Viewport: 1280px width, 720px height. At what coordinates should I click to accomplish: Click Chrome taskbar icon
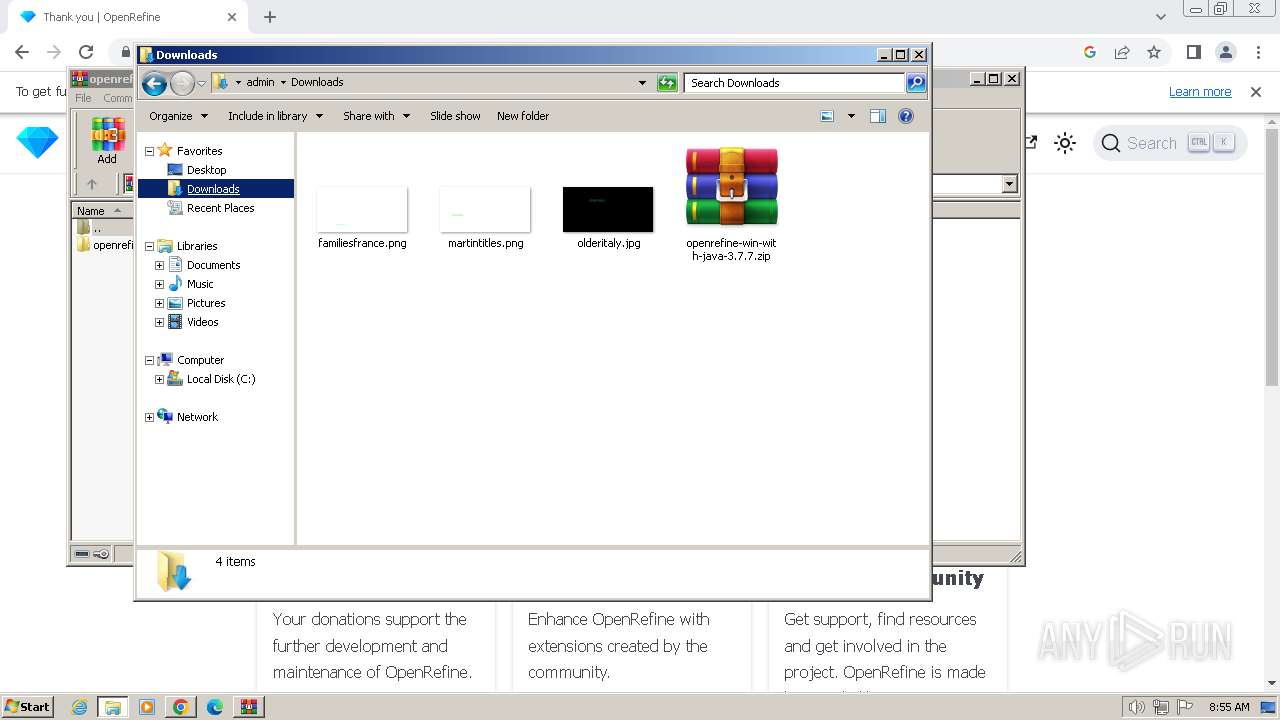click(180, 707)
